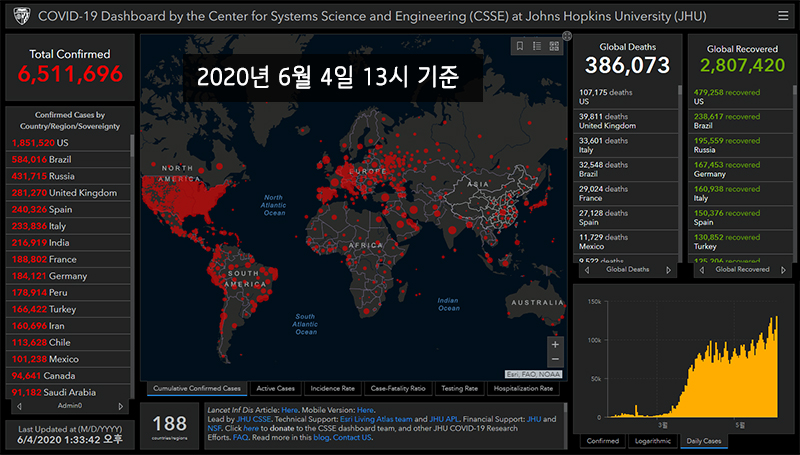
Task: Select the 11,729 deaths Mexico row
Action: tap(626, 242)
